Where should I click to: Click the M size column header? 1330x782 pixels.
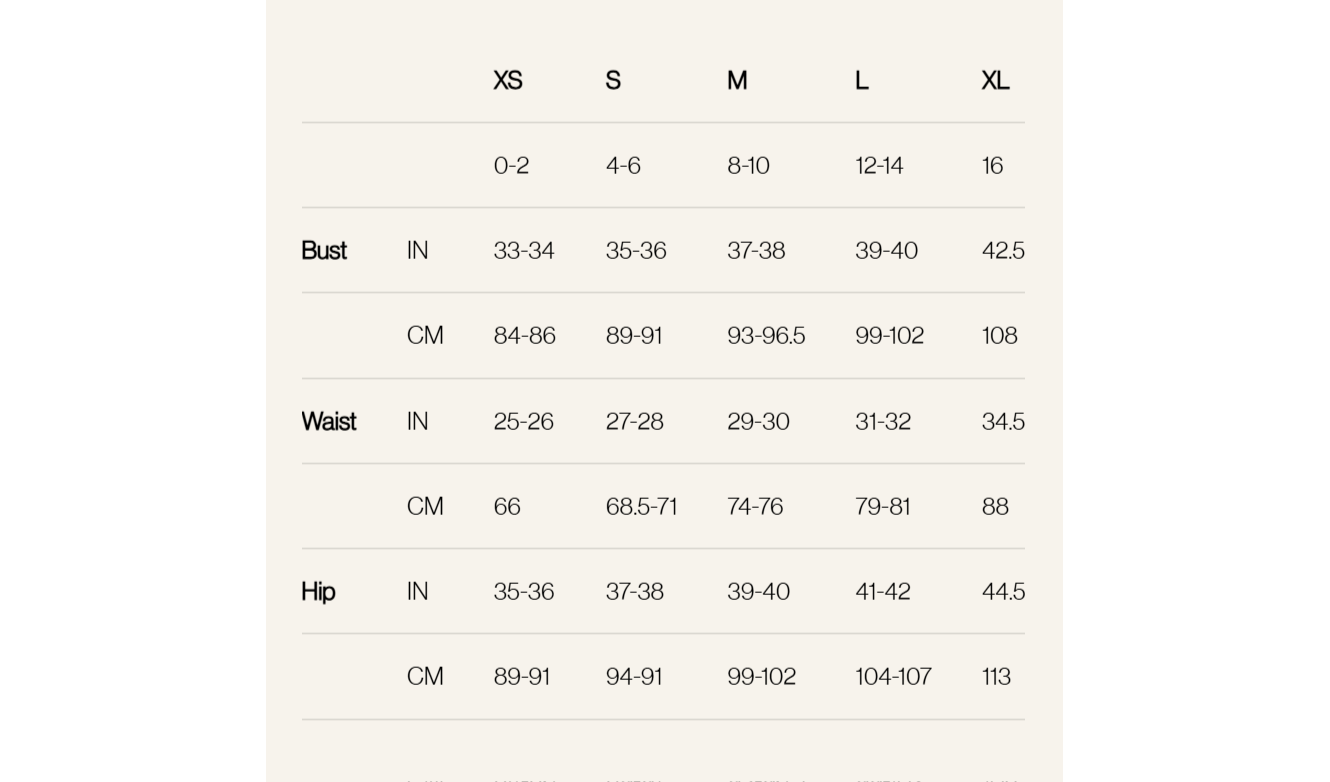[x=737, y=81]
